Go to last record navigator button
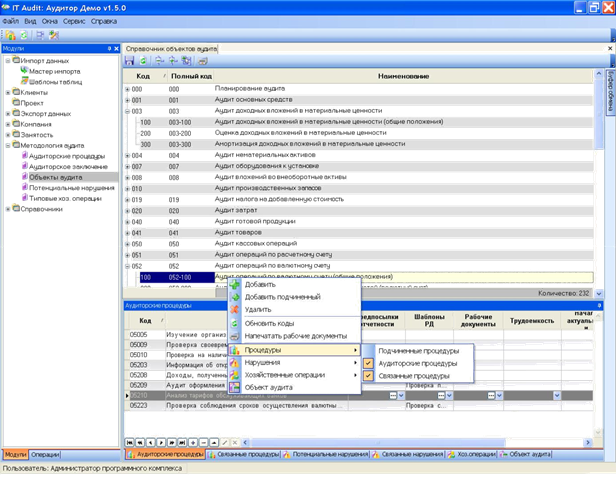The width and height of the screenshot is (616, 493). [182, 442]
